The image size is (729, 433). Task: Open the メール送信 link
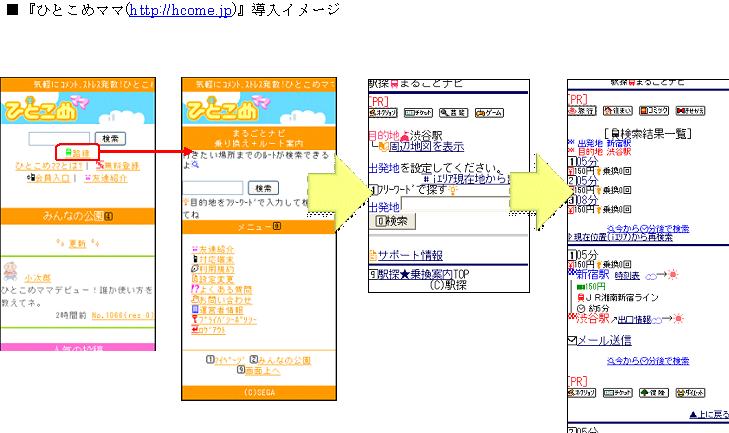click(604, 340)
